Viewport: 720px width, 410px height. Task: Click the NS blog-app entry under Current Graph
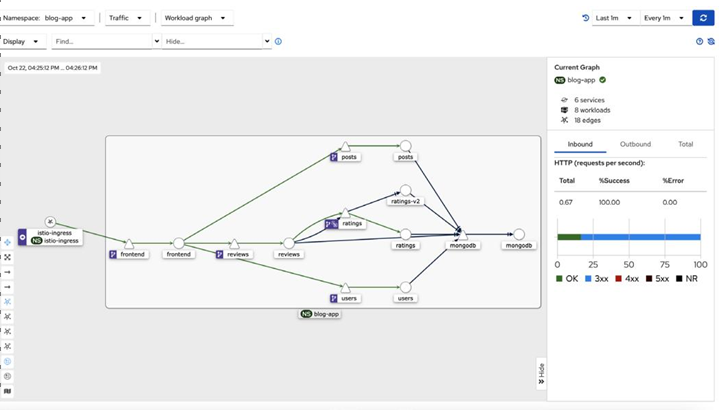[575, 80]
